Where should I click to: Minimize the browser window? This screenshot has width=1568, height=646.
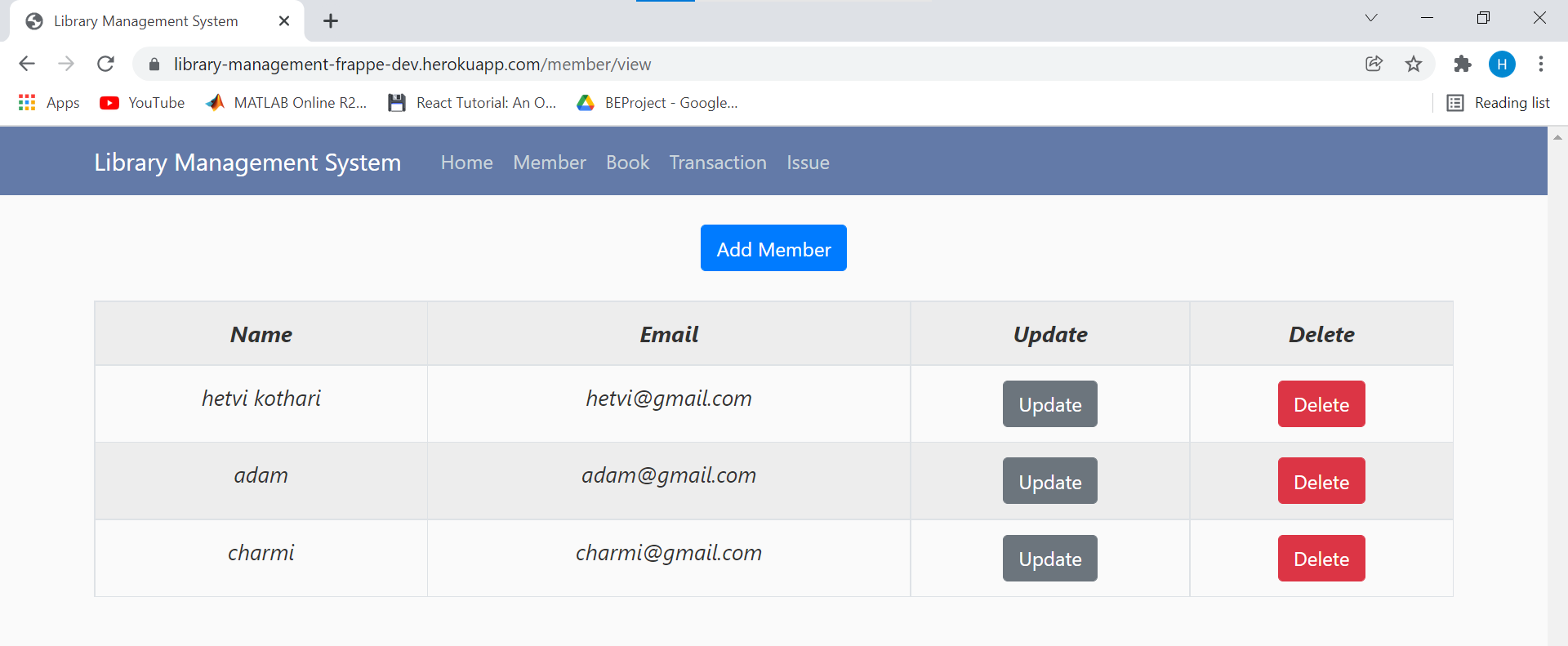click(1428, 18)
